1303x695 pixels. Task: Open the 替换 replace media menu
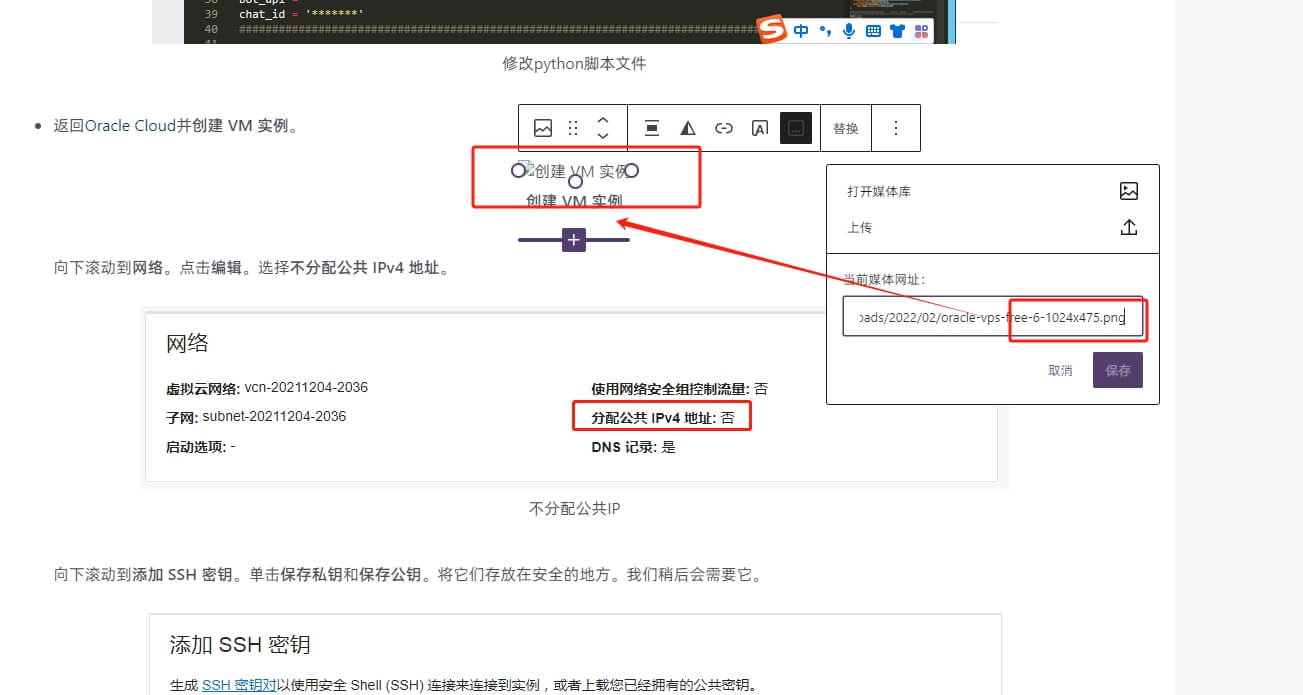(x=846, y=127)
